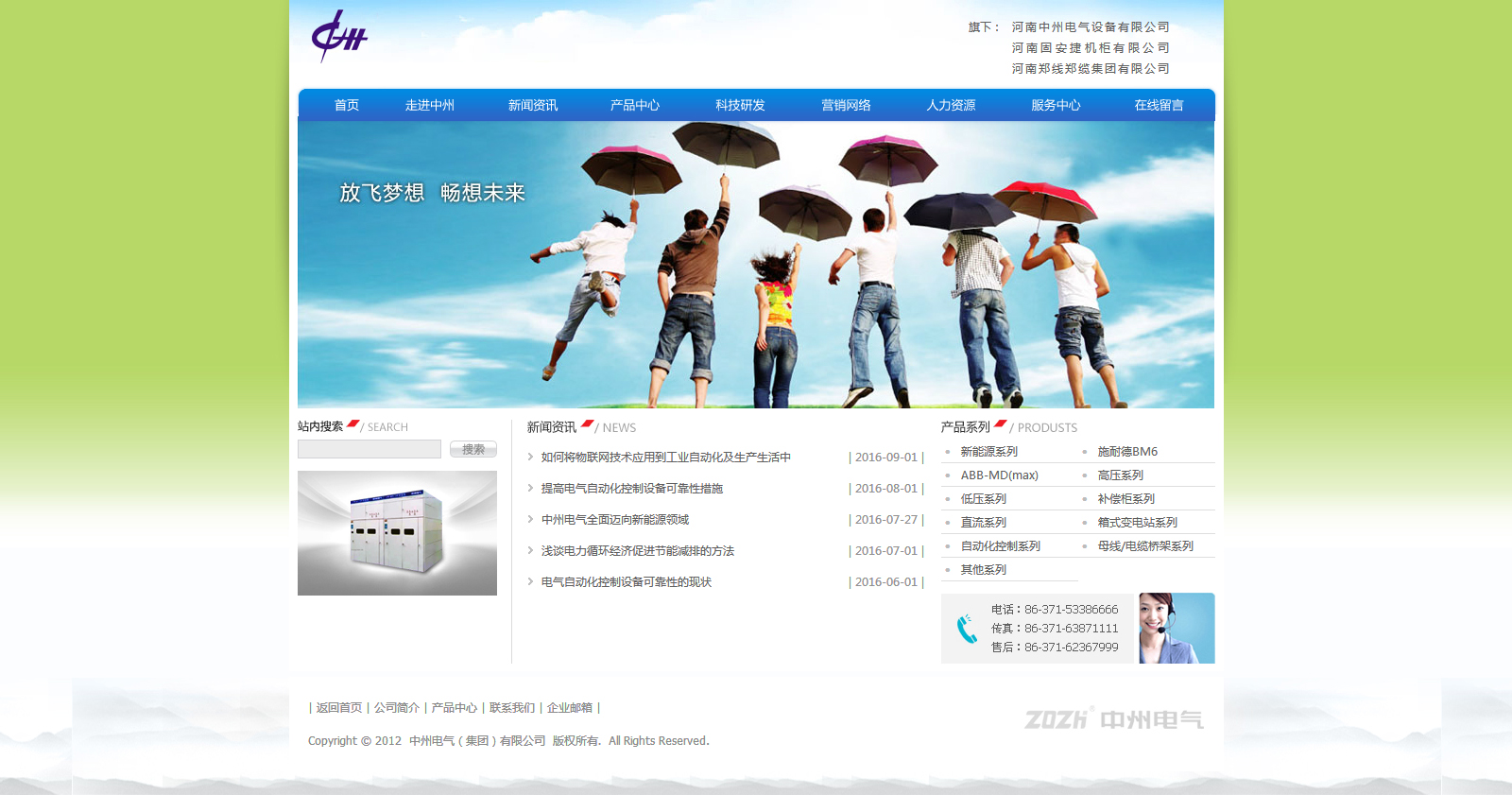Select 在线留言 in the navigation bar
Image resolution: width=1512 pixels, height=795 pixels.
[x=1159, y=106]
